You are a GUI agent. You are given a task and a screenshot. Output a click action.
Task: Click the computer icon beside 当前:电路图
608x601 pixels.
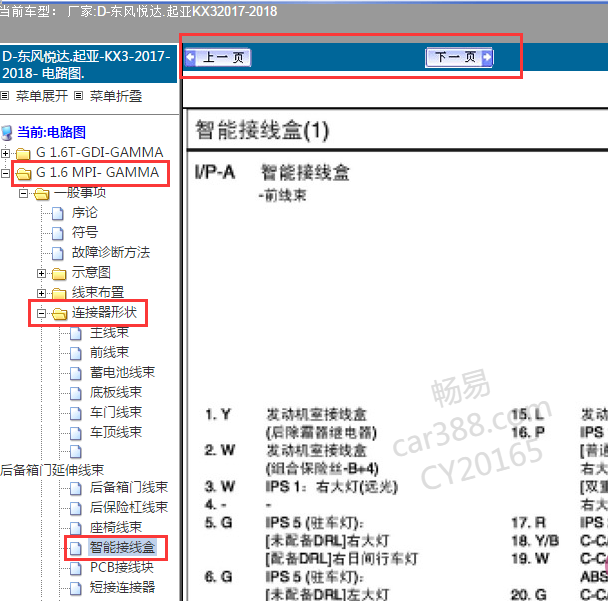pos(7,133)
